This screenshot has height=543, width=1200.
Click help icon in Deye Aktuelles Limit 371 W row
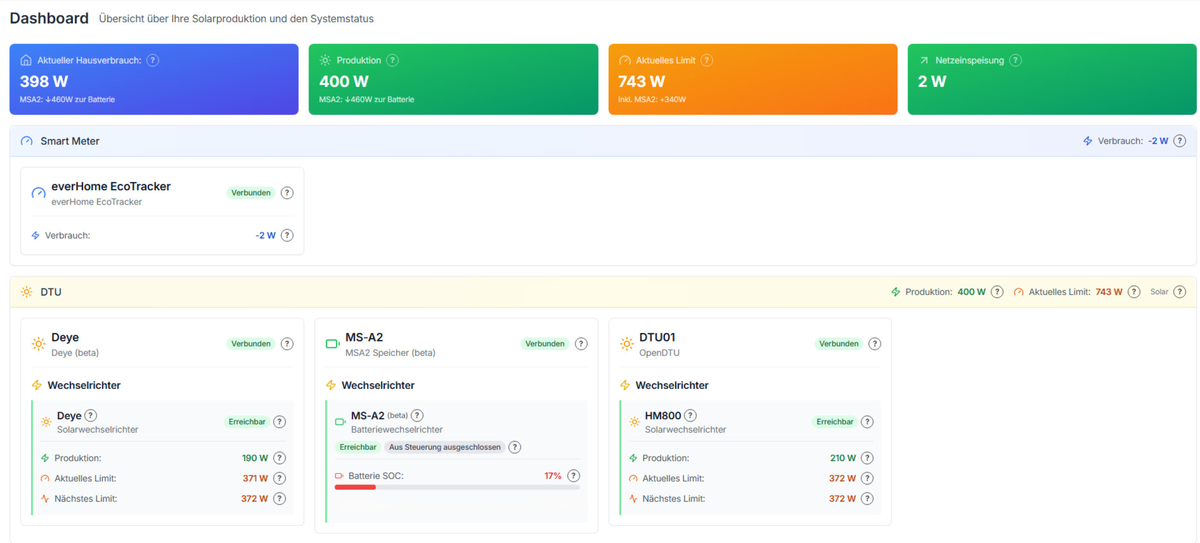point(279,478)
